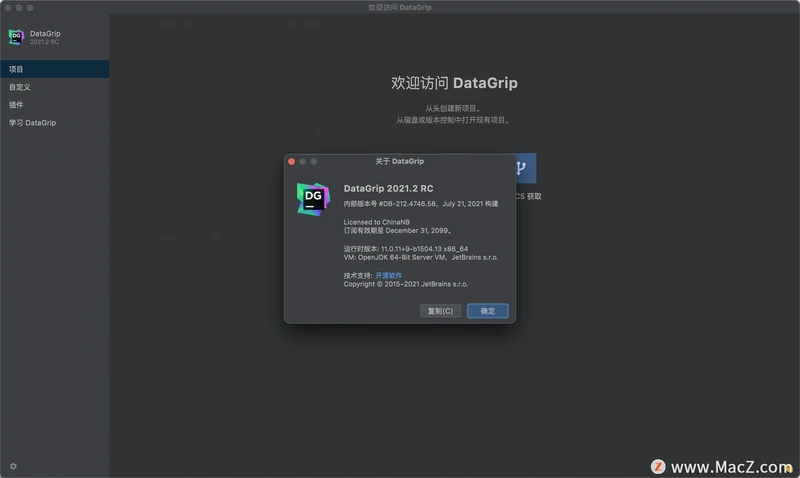The image size is (800, 478).
Task: Click the settings gear icon at bottom left
Action: click(x=13, y=466)
